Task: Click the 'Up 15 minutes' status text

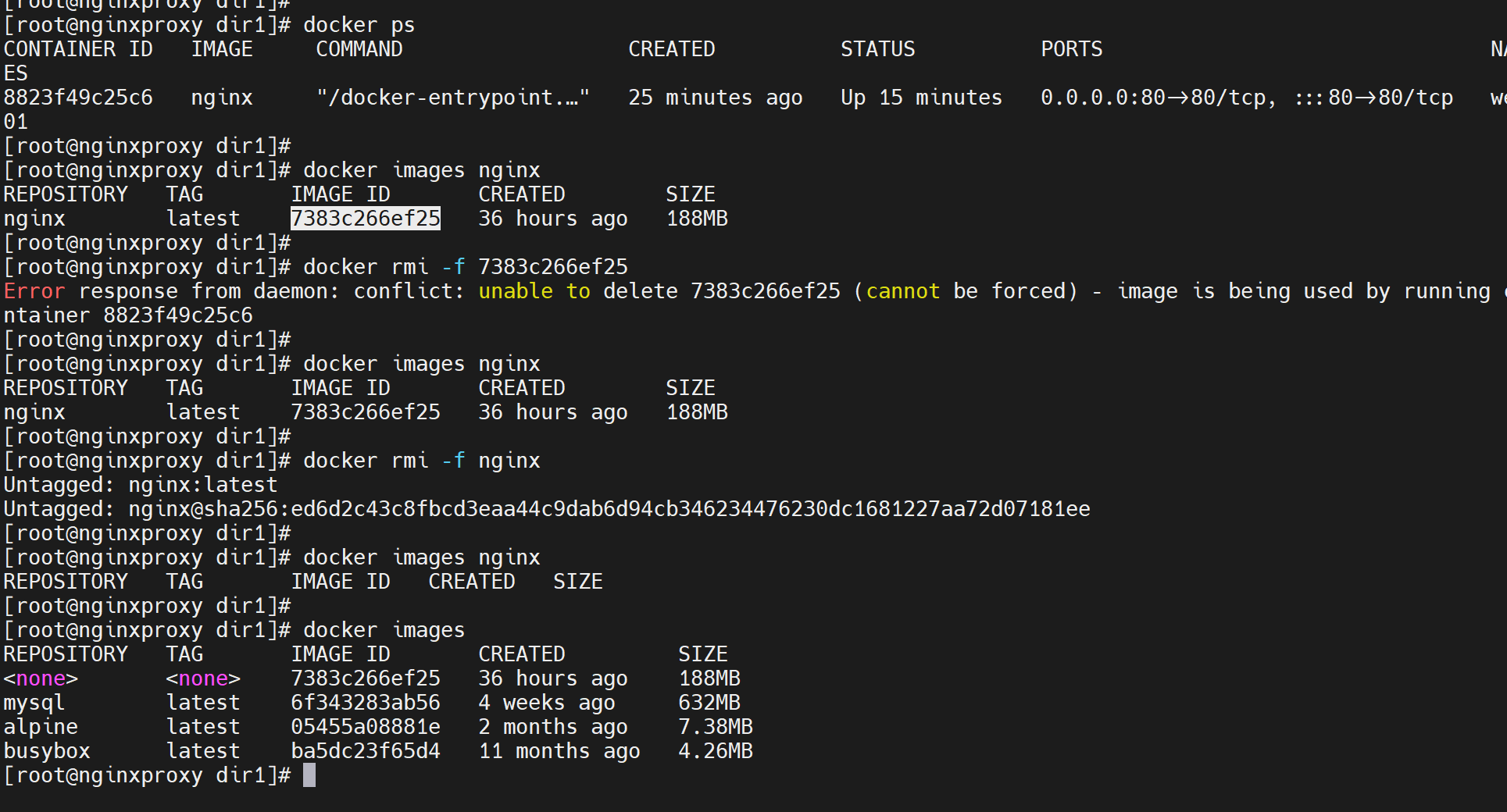Action: [x=921, y=98]
